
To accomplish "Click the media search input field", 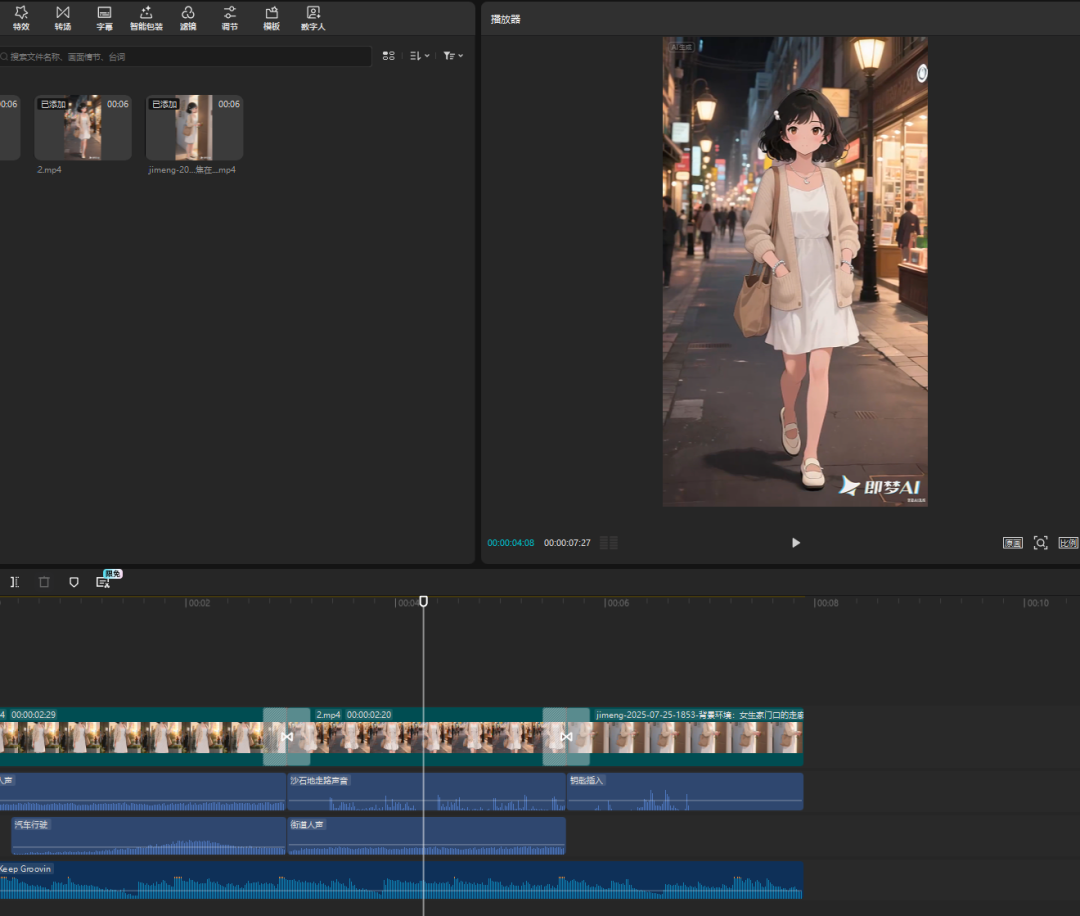I will pos(185,56).
